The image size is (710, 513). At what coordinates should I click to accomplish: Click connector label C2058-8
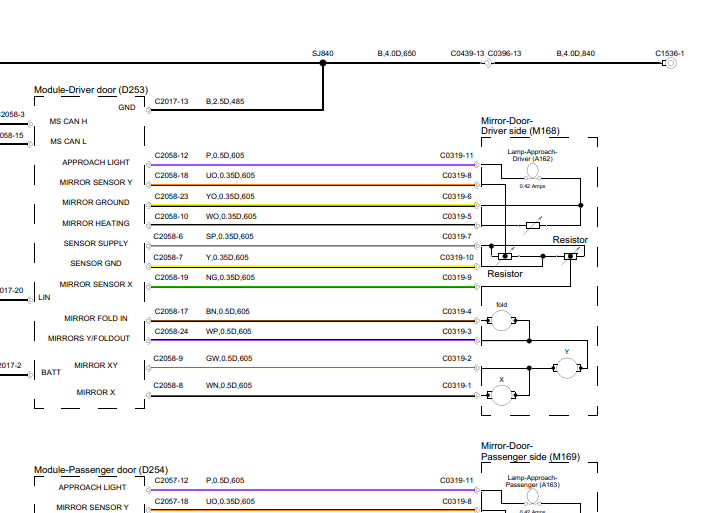tap(168, 385)
